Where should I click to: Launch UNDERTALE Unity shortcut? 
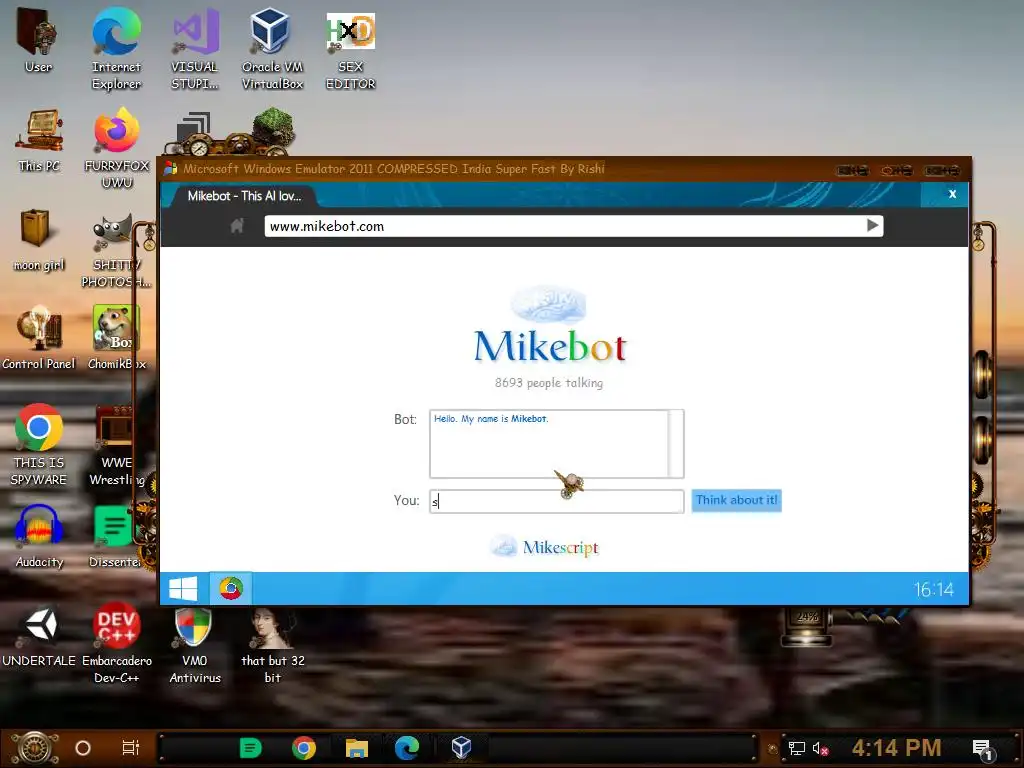coord(39,636)
